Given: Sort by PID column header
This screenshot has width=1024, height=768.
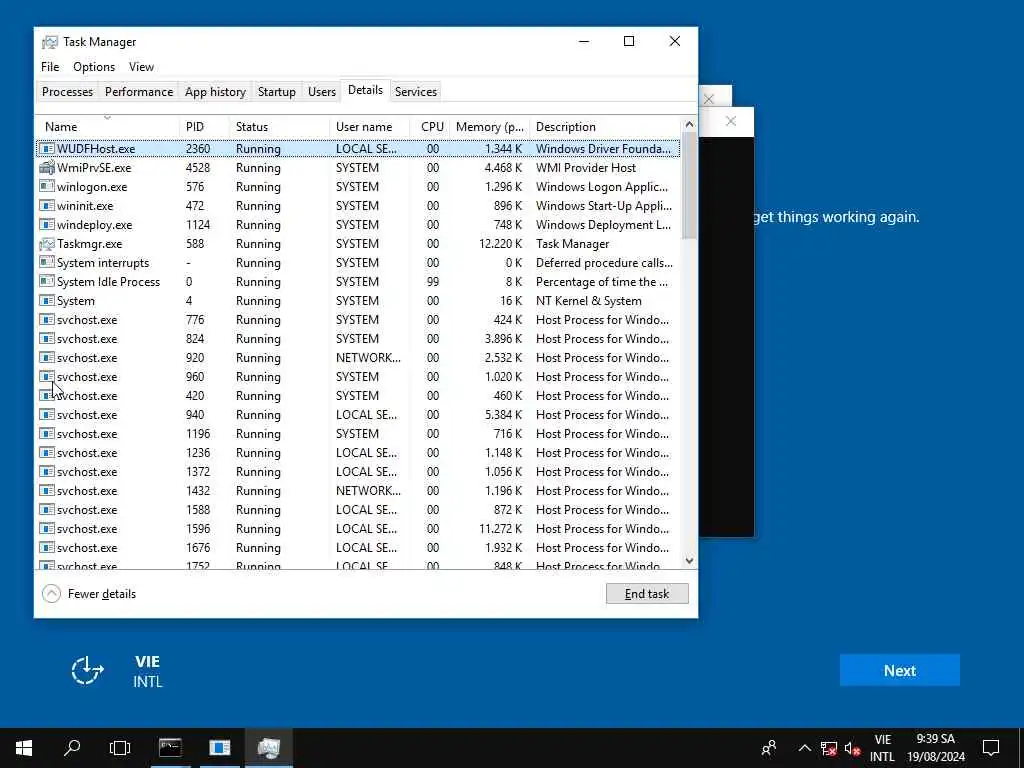Looking at the screenshot, I should click(204, 127).
